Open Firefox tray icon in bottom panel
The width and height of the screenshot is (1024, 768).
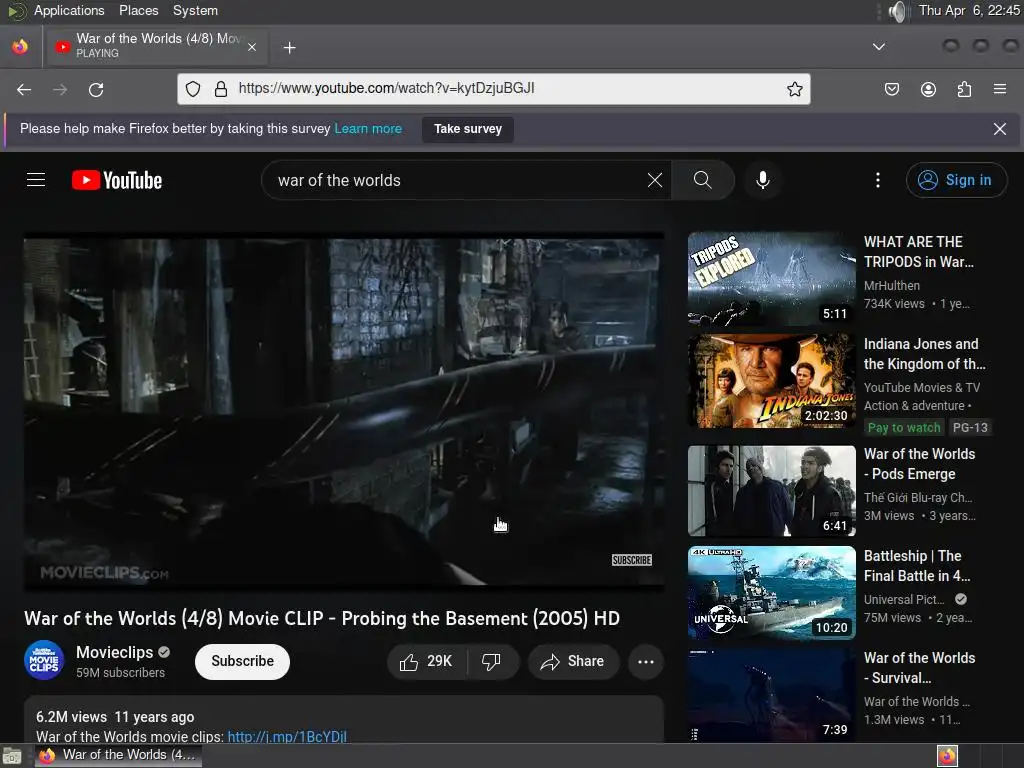coord(947,756)
